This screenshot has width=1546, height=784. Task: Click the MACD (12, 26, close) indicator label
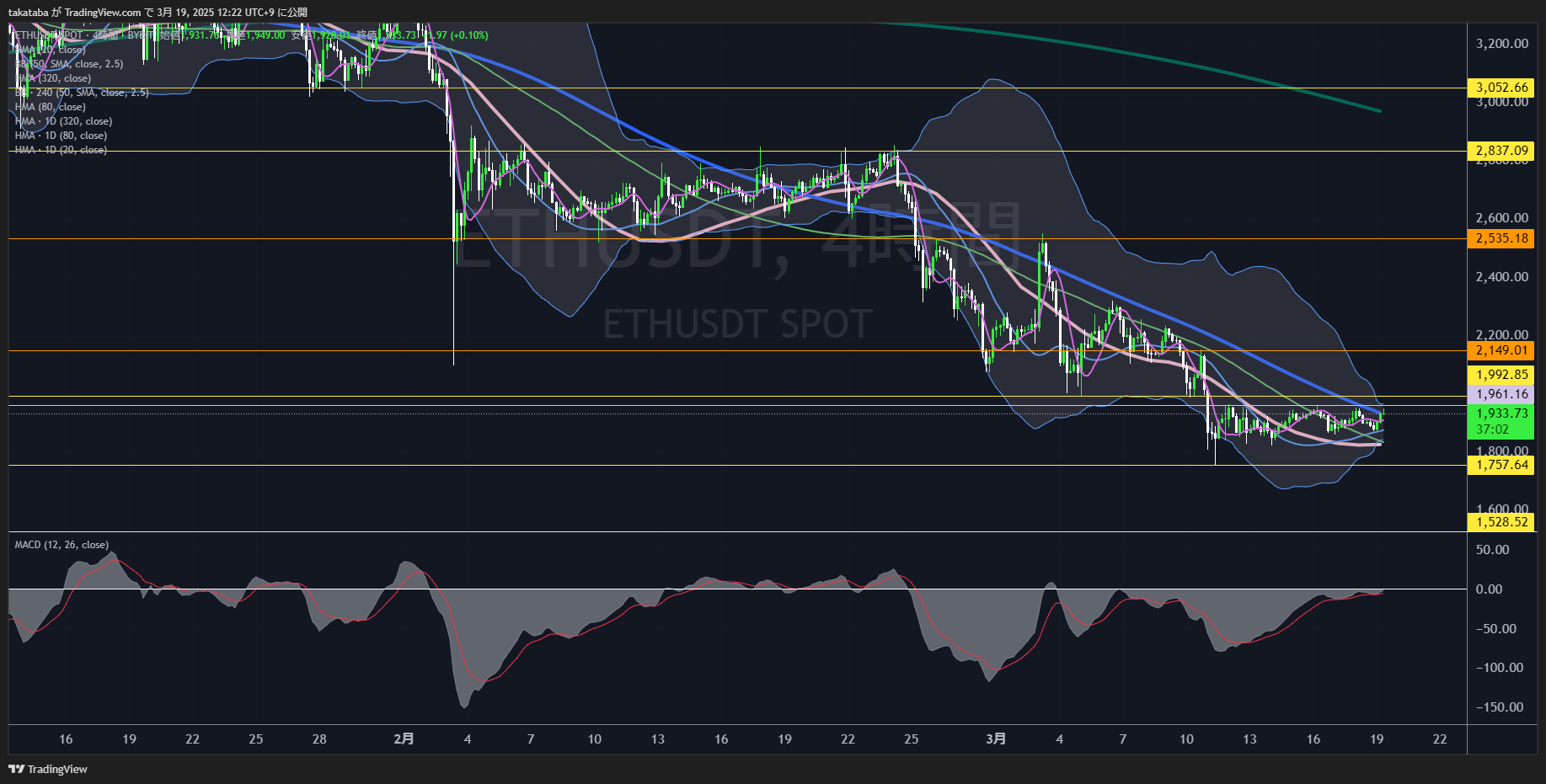62,545
